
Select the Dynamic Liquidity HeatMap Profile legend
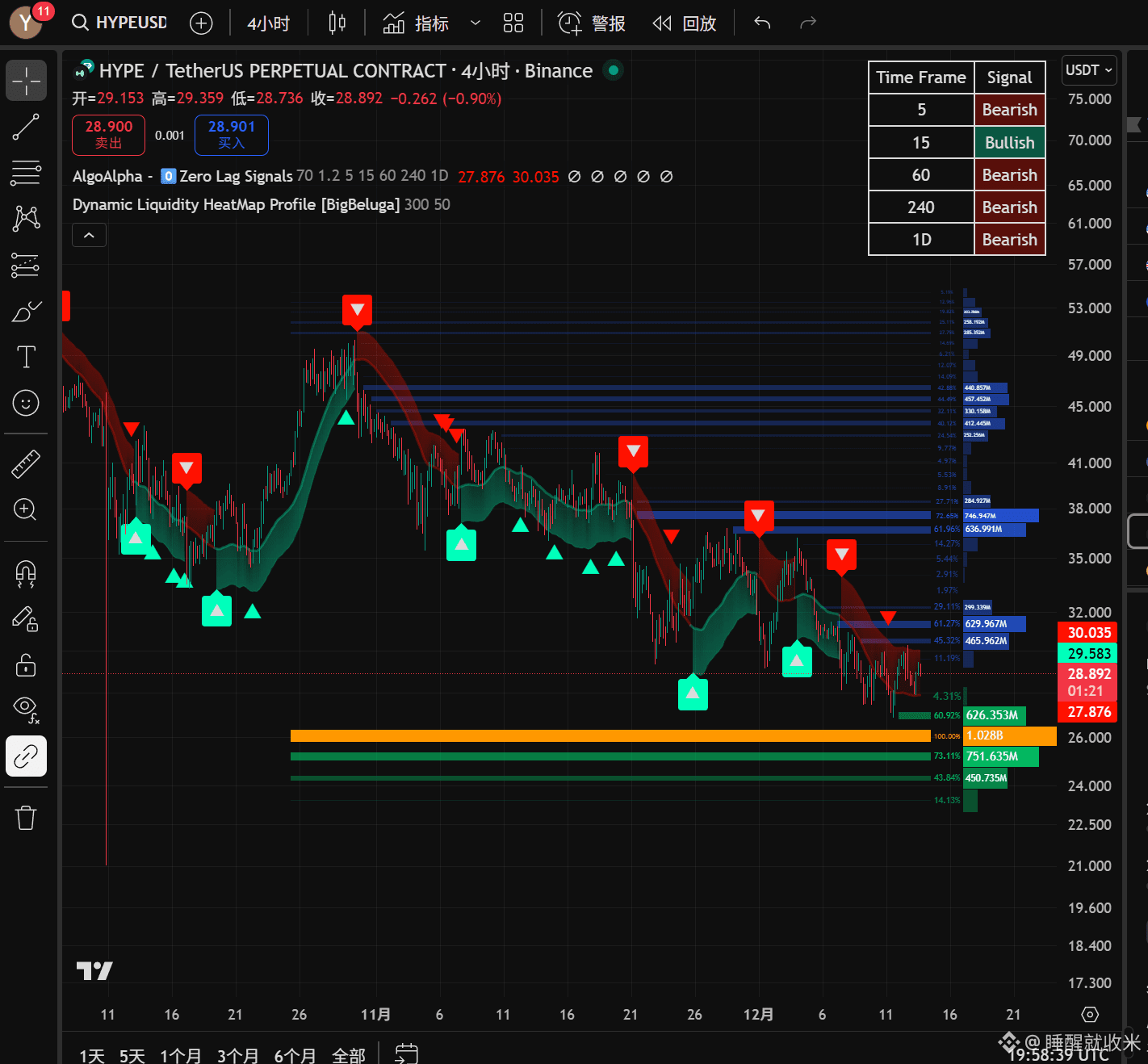(x=236, y=204)
